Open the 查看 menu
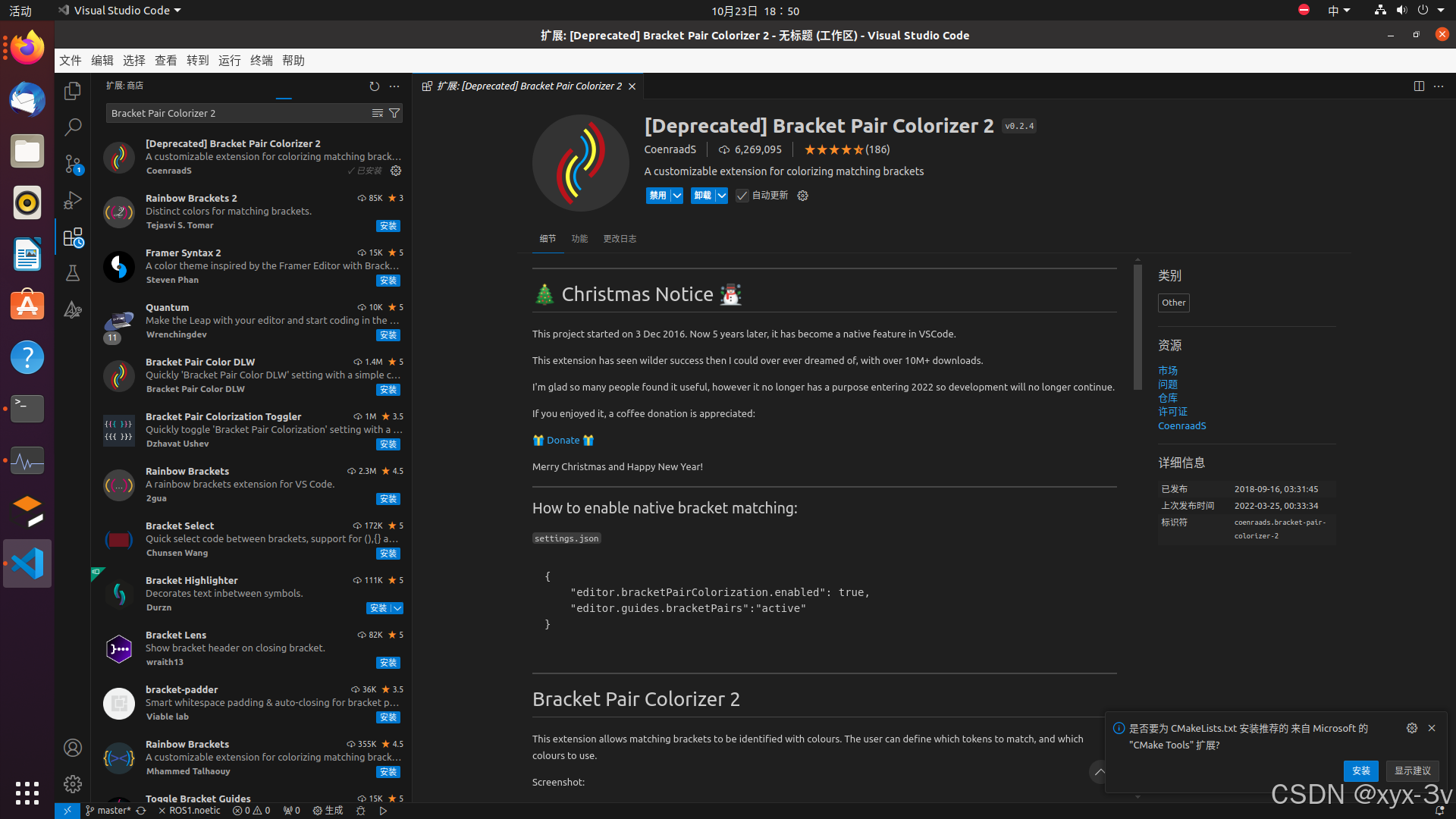Viewport: 1456px width, 819px height. click(x=166, y=61)
